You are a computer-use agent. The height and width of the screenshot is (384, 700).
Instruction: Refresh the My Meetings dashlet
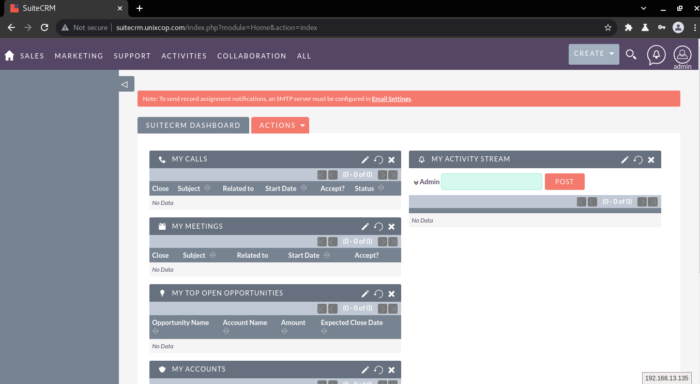click(378, 227)
